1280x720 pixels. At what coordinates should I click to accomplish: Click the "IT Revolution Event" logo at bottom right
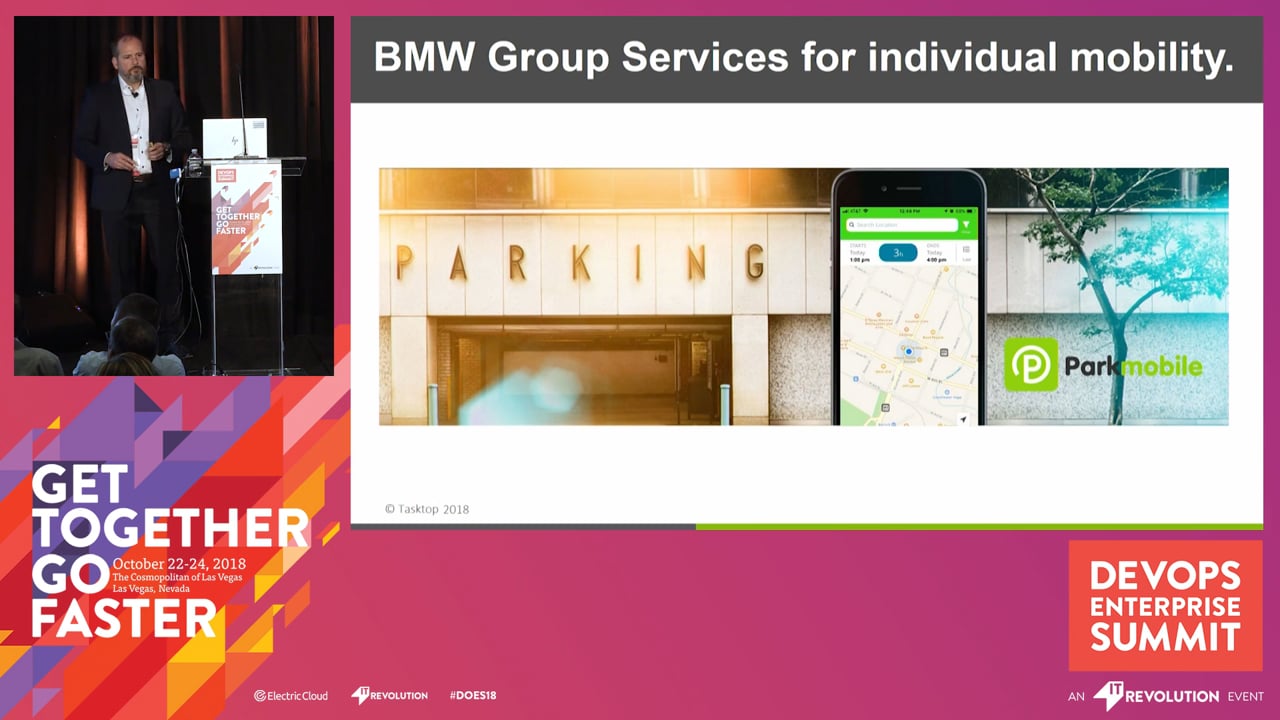[x=1166, y=696]
